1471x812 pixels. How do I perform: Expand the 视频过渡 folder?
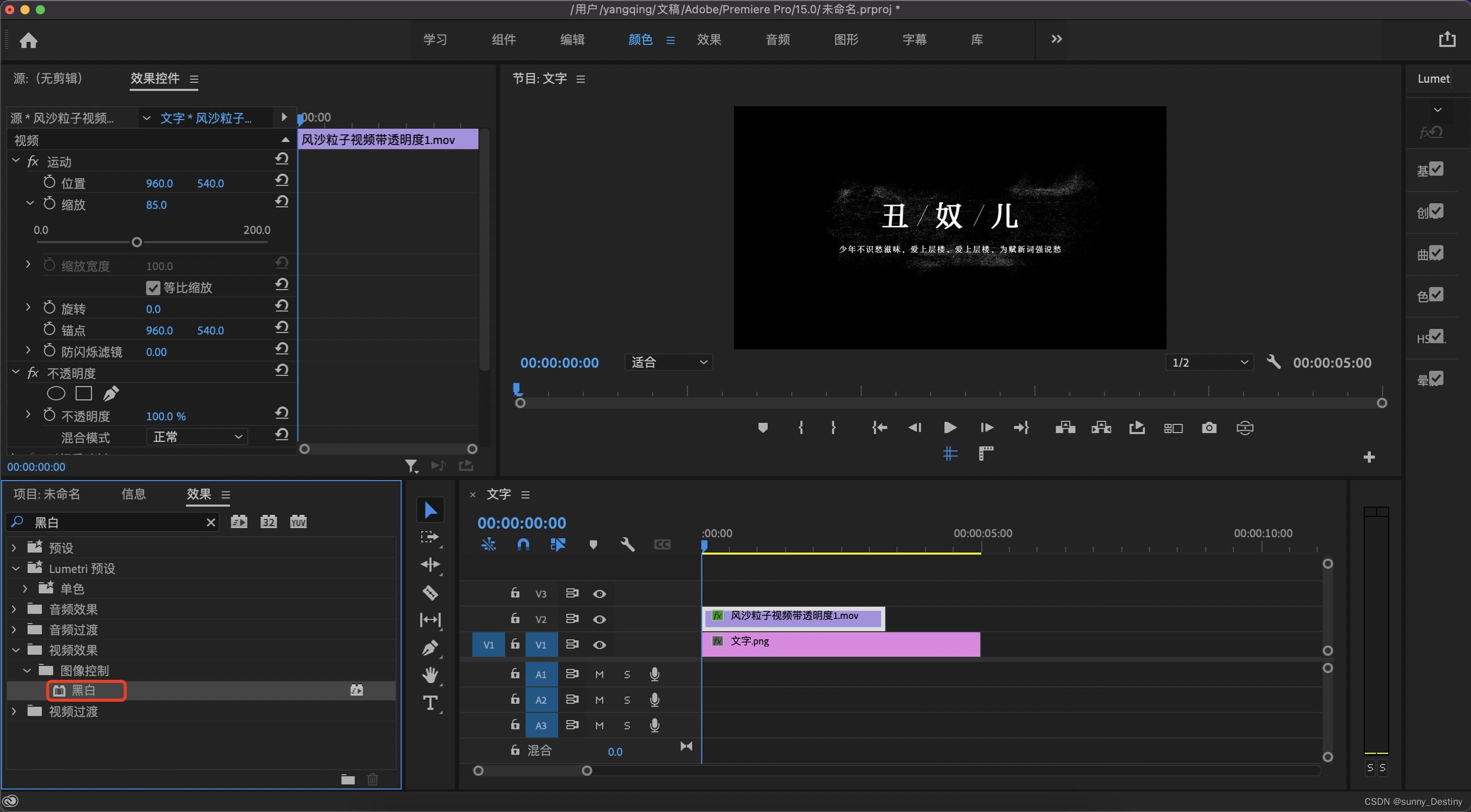click(x=15, y=711)
